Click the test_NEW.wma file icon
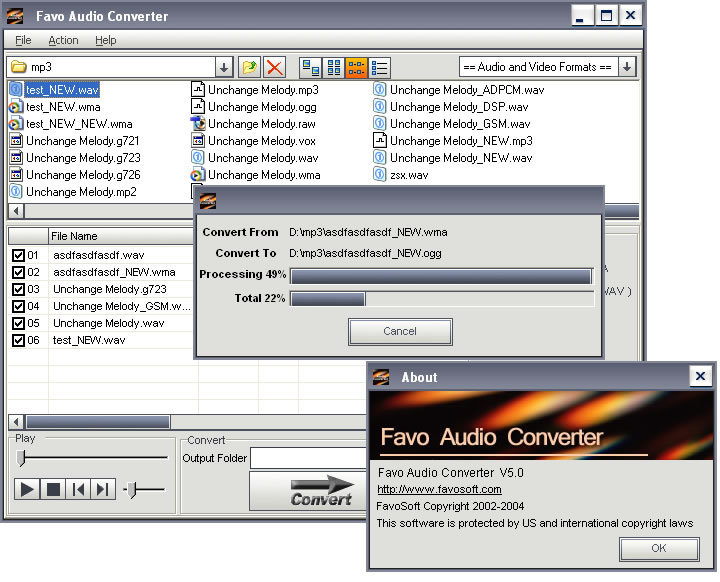This screenshot has width=720, height=582. [16, 107]
